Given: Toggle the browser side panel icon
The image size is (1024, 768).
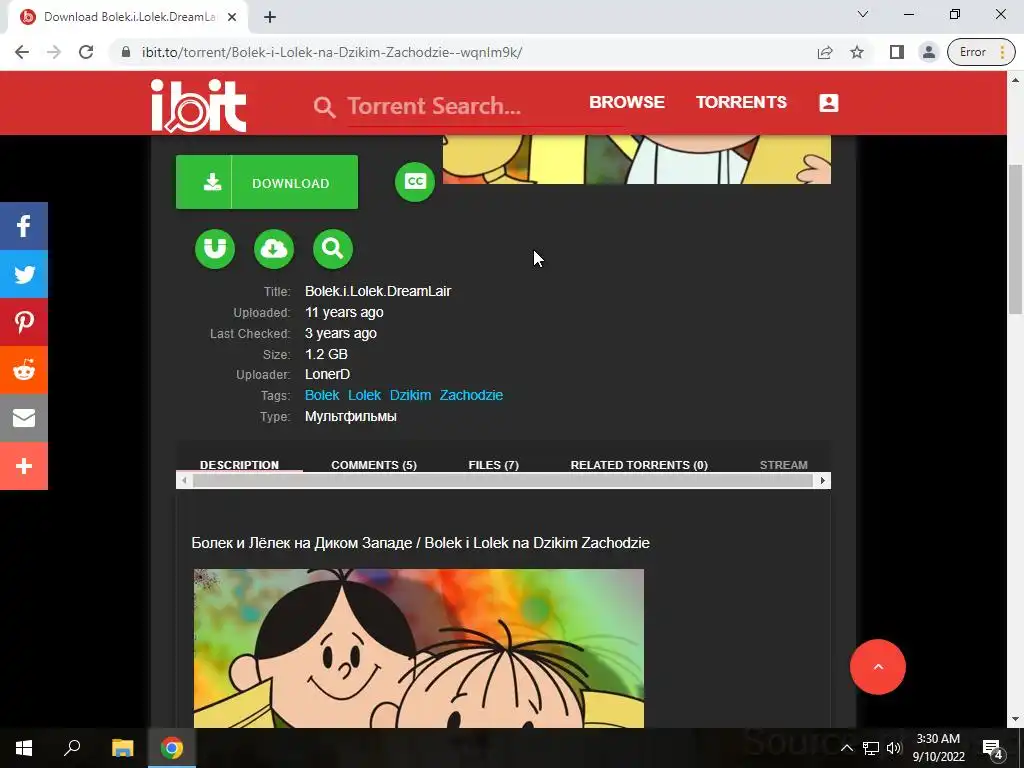Looking at the screenshot, I should pyautogui.click(x=897, y=52).
